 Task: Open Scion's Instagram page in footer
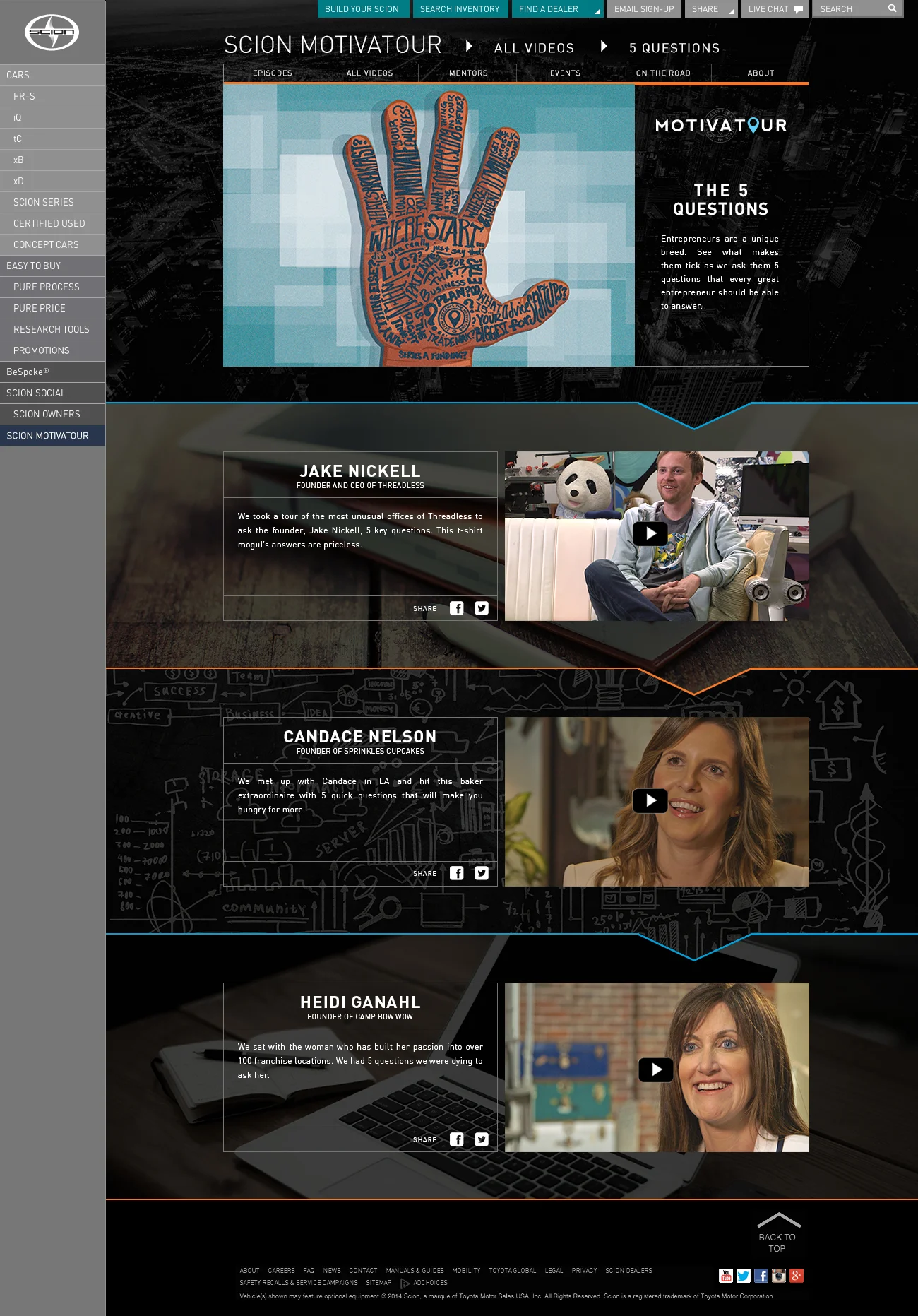click(779, 1276)
